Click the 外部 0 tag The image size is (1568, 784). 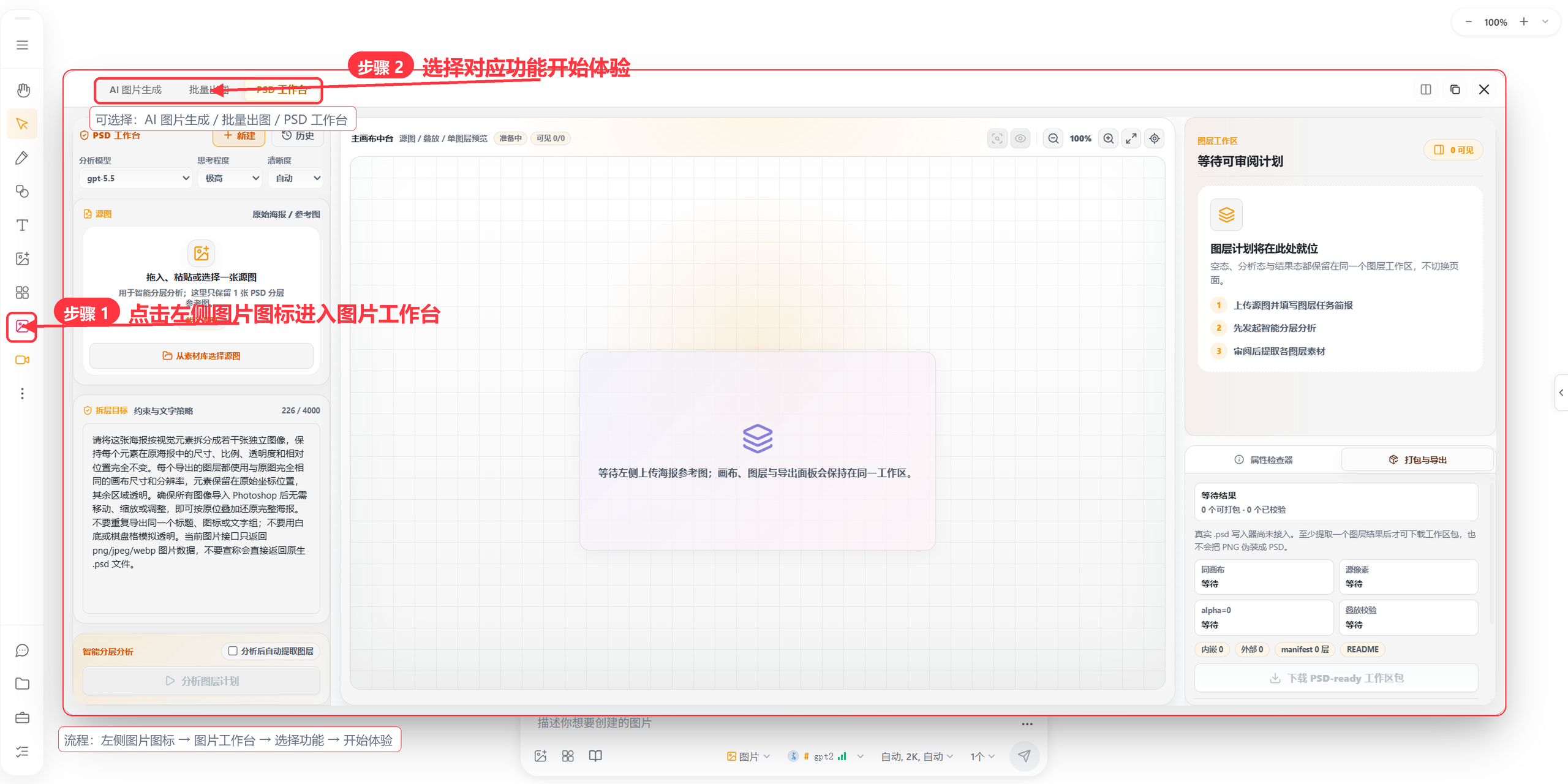coord(1251,649)
